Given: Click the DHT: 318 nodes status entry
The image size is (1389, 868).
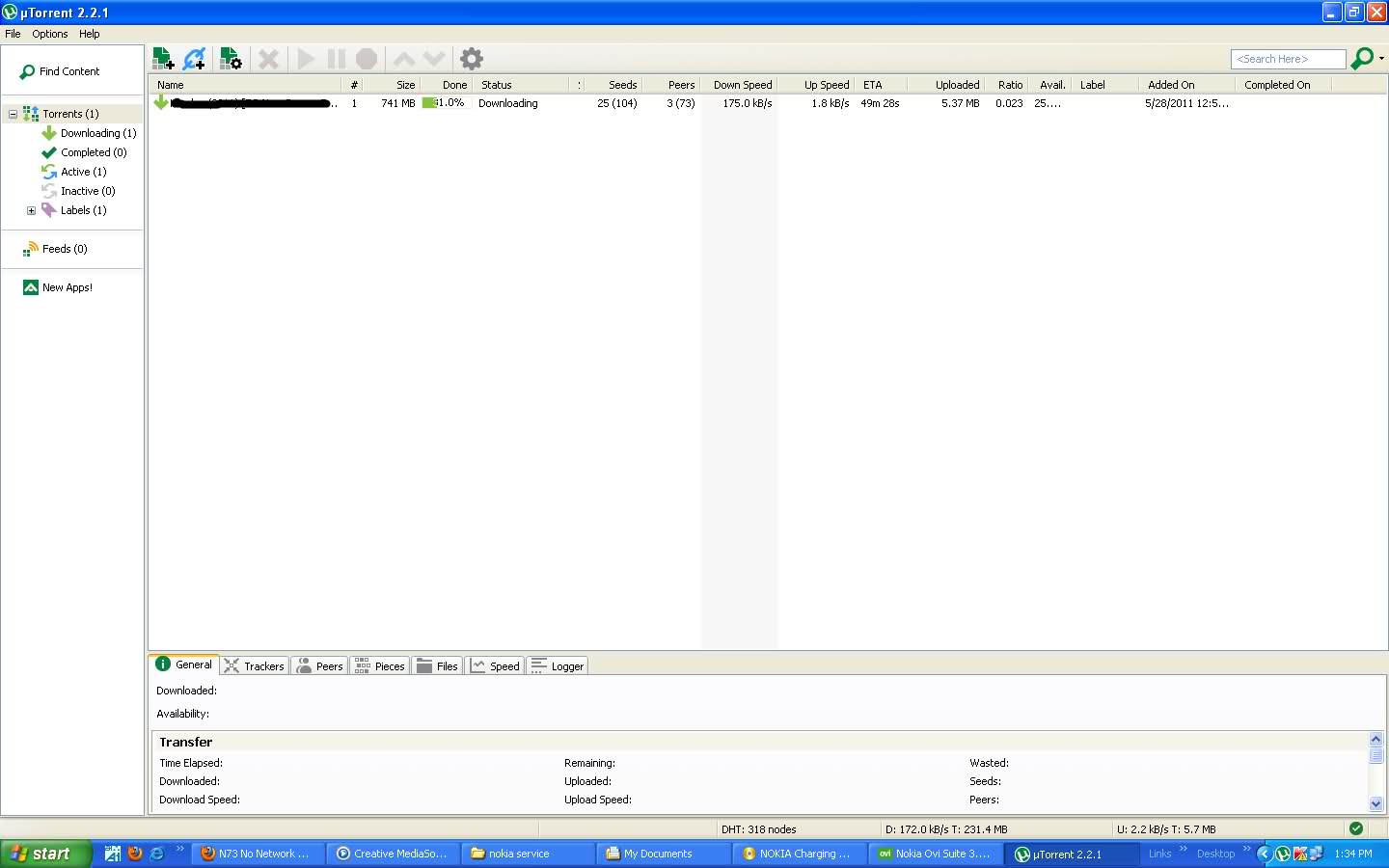Looking at the screenshot, I should coord(758,829).
